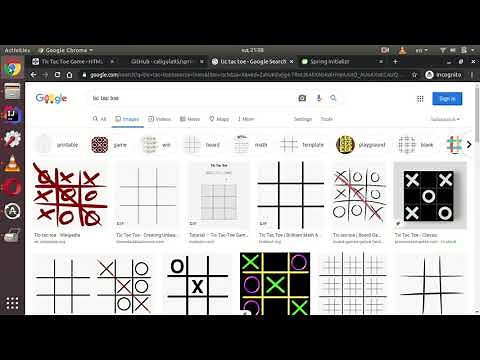Open the Chrome three-dot menu
Image resolution: width=480 pixels, height=360 pixels.
tap(472, 75)
